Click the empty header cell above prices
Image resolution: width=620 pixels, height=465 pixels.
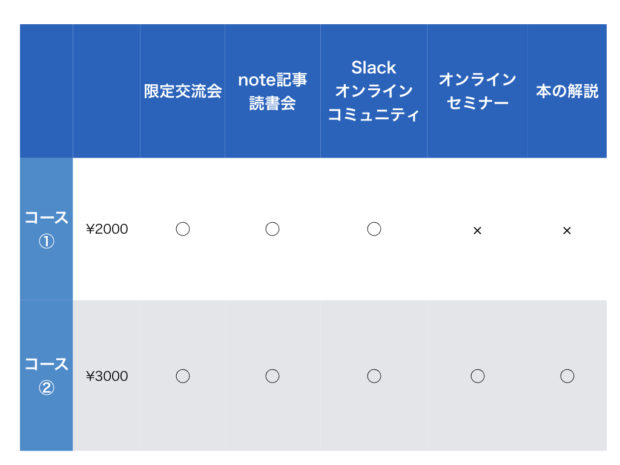107,91
